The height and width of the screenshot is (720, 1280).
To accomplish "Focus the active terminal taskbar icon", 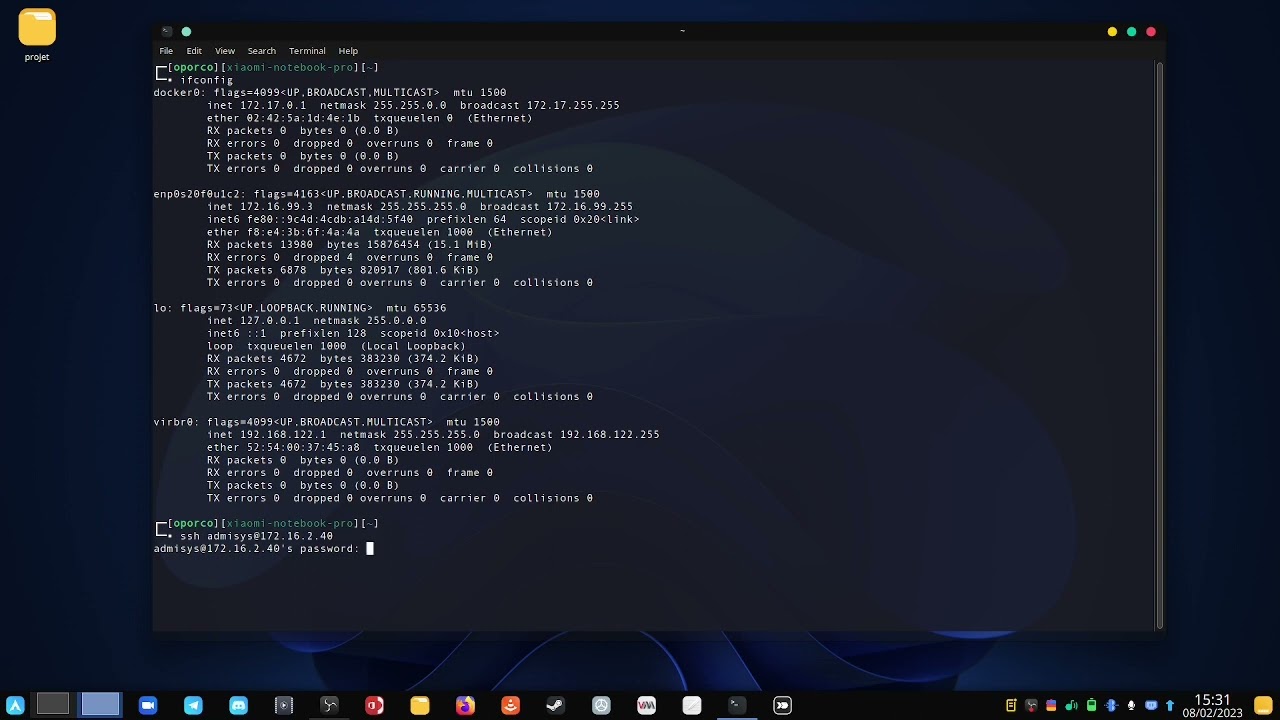I will pos(736,705).
